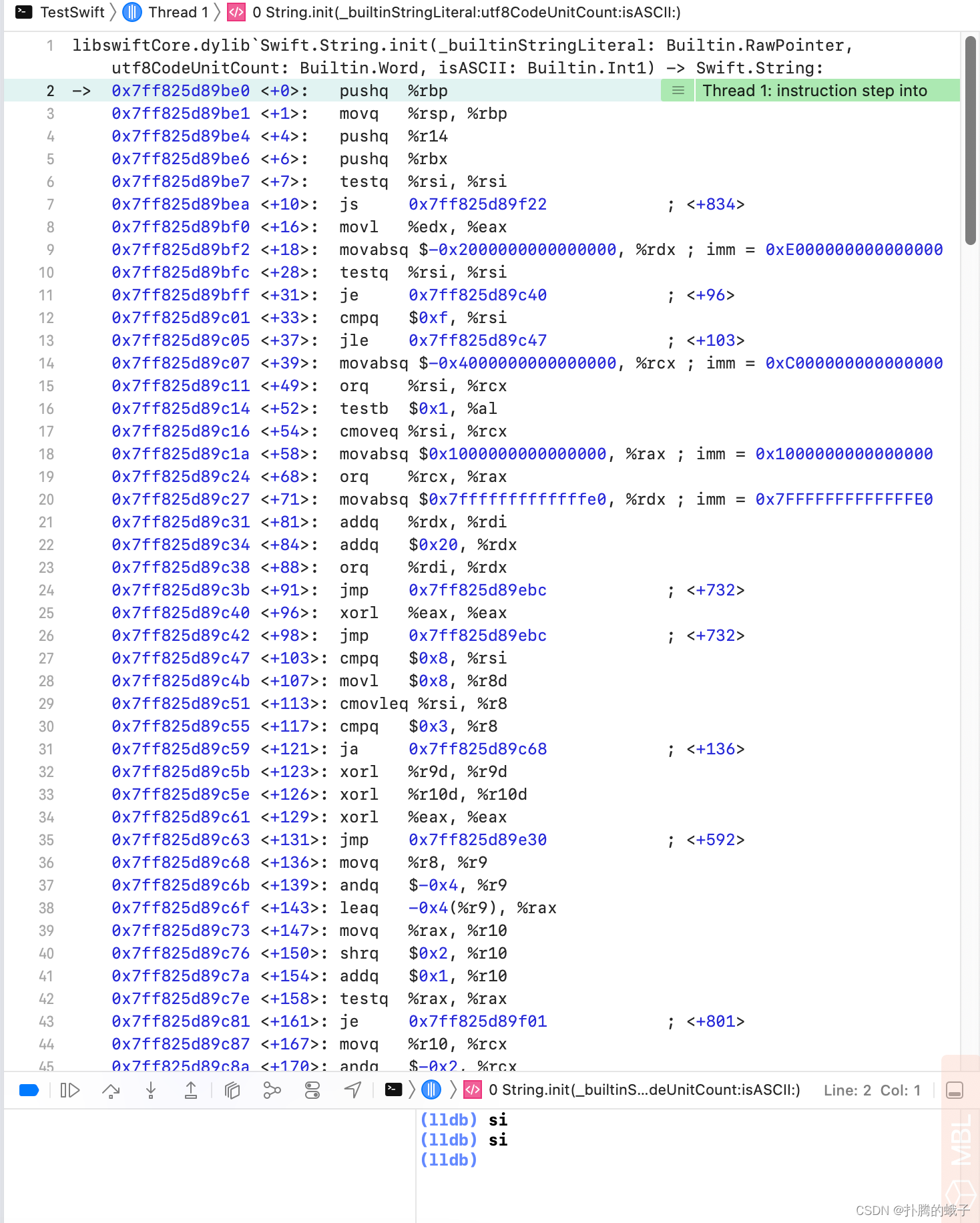Open the Thread 1 breadcrumb menu
The height and width of the screenshot is (1223, 980).
click(178, 12)
